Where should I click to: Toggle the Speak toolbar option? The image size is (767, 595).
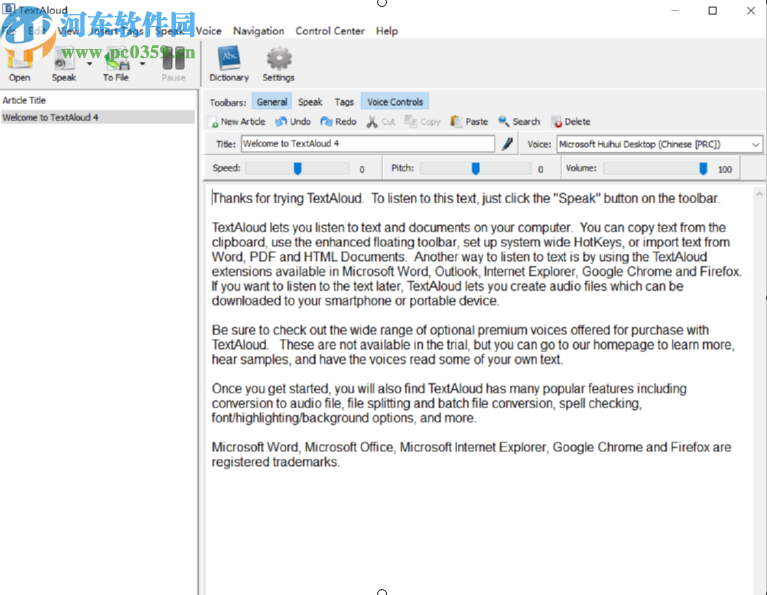[x=310, y=102]
